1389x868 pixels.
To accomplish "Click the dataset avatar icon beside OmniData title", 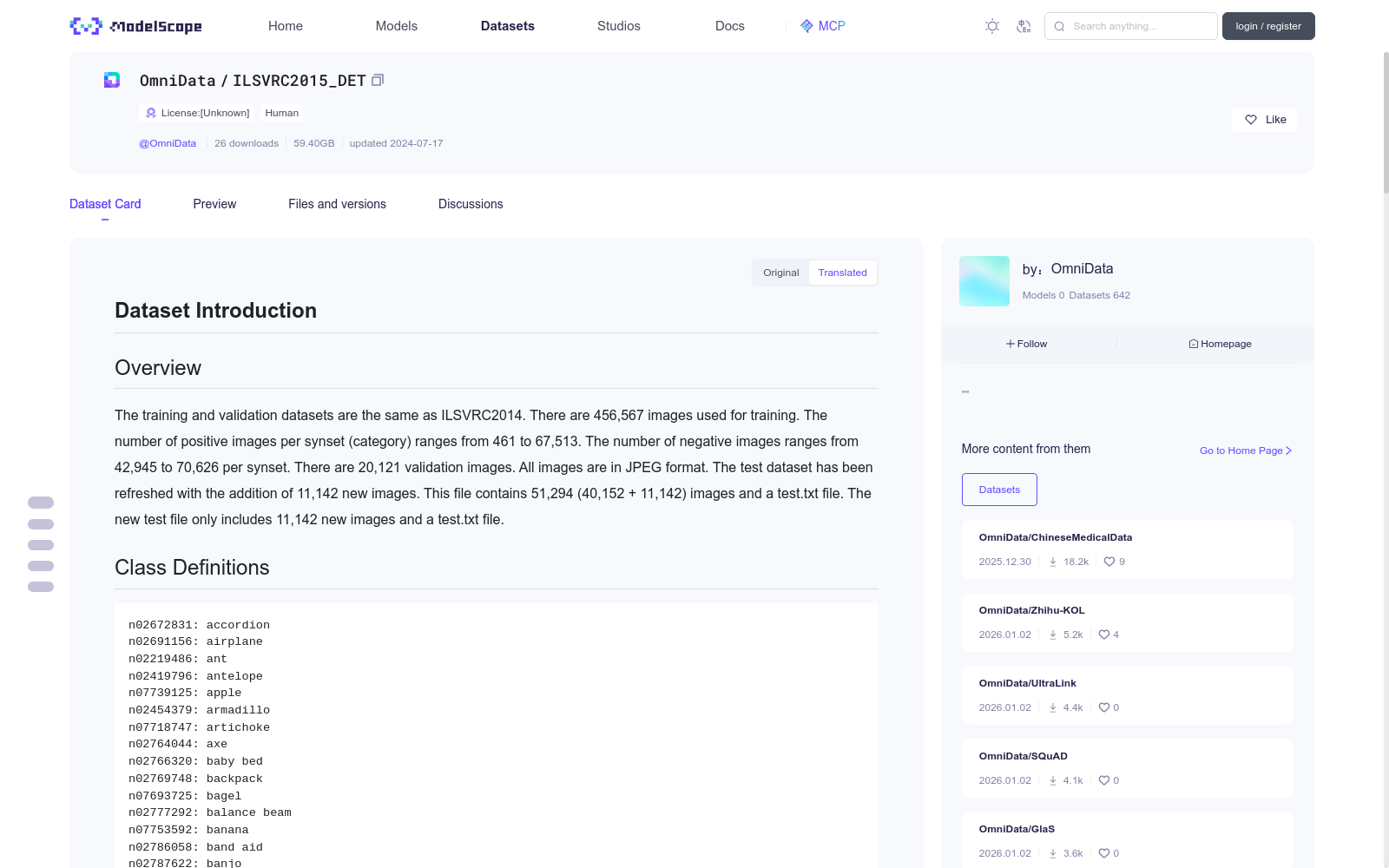I will click(x=112, y=80).
